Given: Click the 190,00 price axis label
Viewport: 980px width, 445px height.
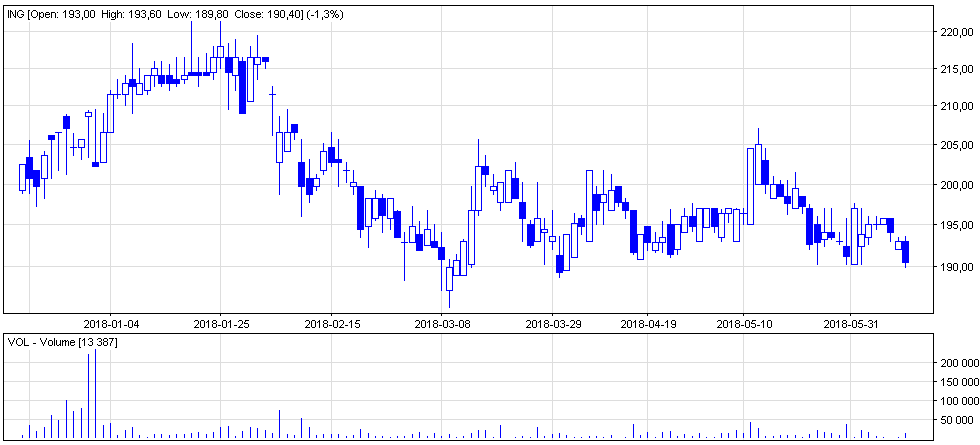Looking at the screenshot, I should coord(957,267).
